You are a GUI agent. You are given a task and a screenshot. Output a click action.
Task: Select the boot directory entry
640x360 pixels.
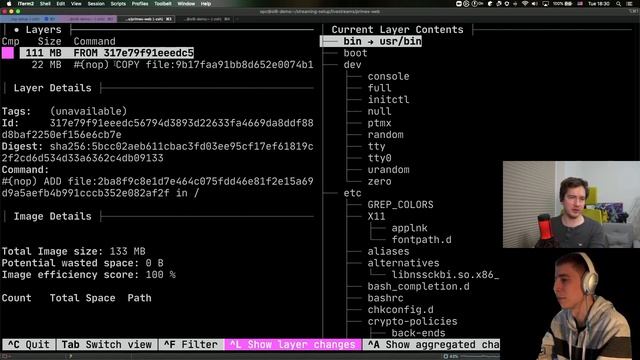tap(355, 53)
